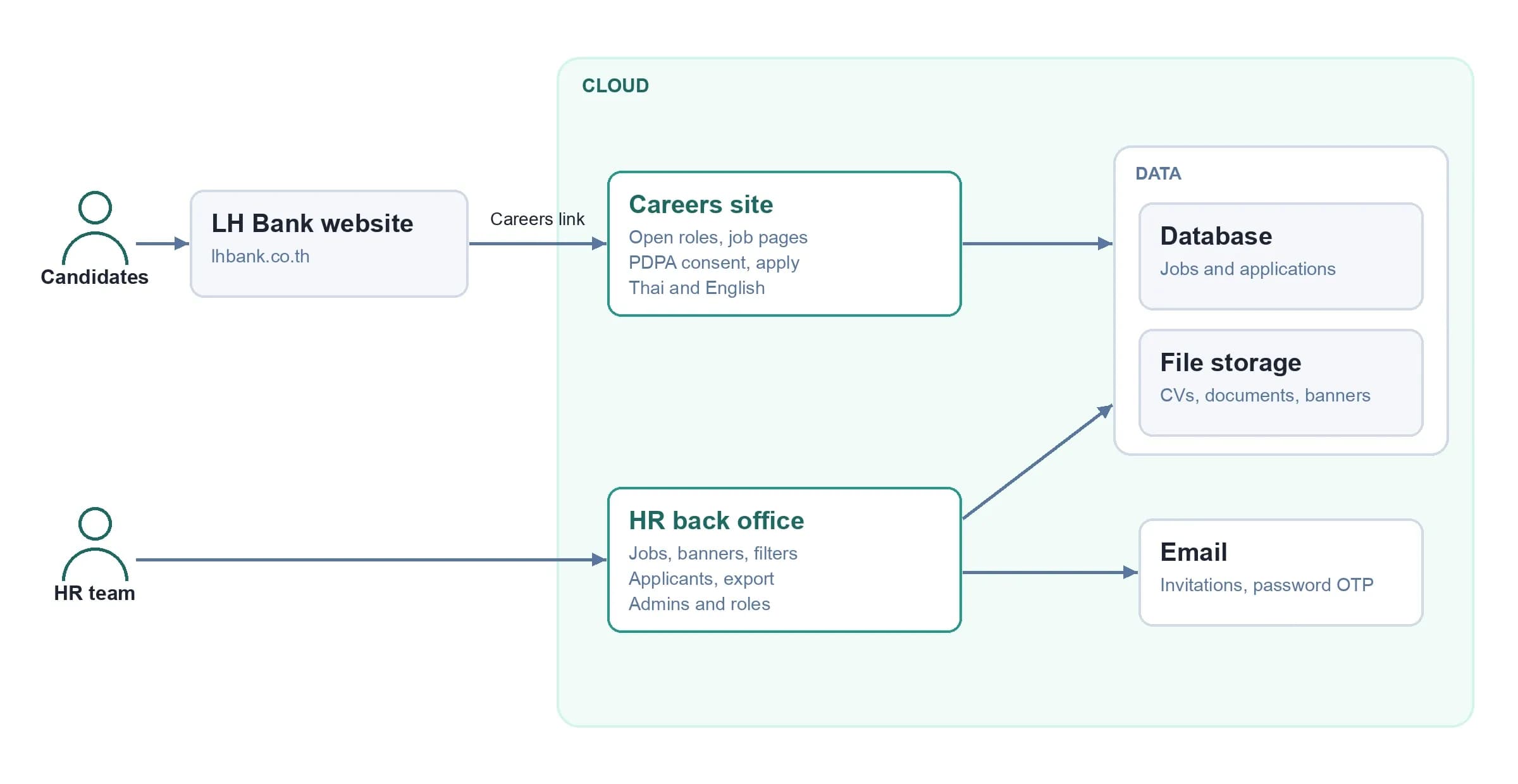
Task: Click "Applicants, export" line
Action: pyautogui.click(x=701, y=579)
